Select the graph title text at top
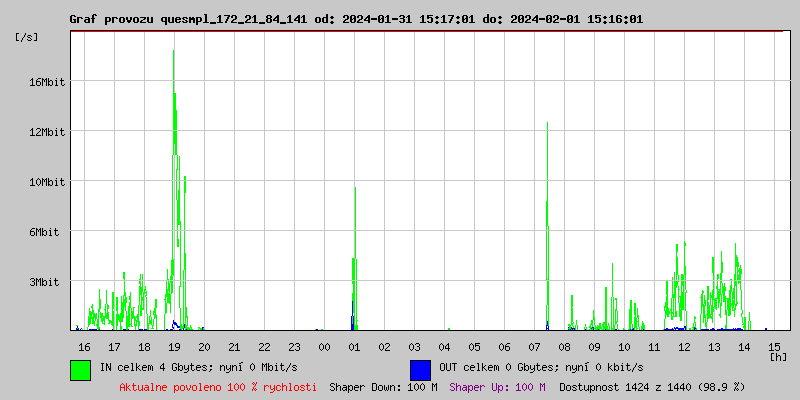Screen dimensions: 800x400 point(356,19)
